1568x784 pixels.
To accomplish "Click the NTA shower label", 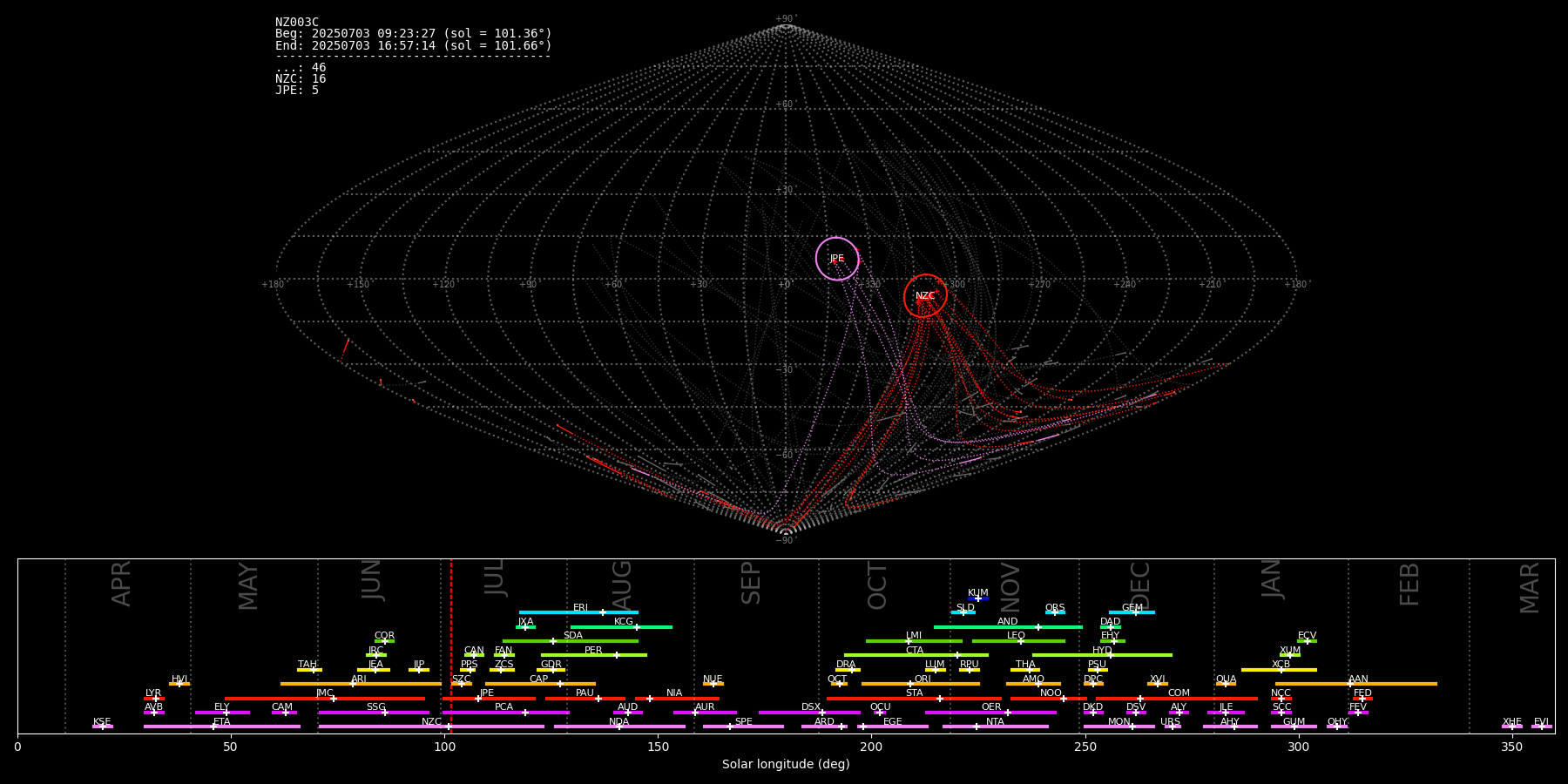I will pos(995,722).
